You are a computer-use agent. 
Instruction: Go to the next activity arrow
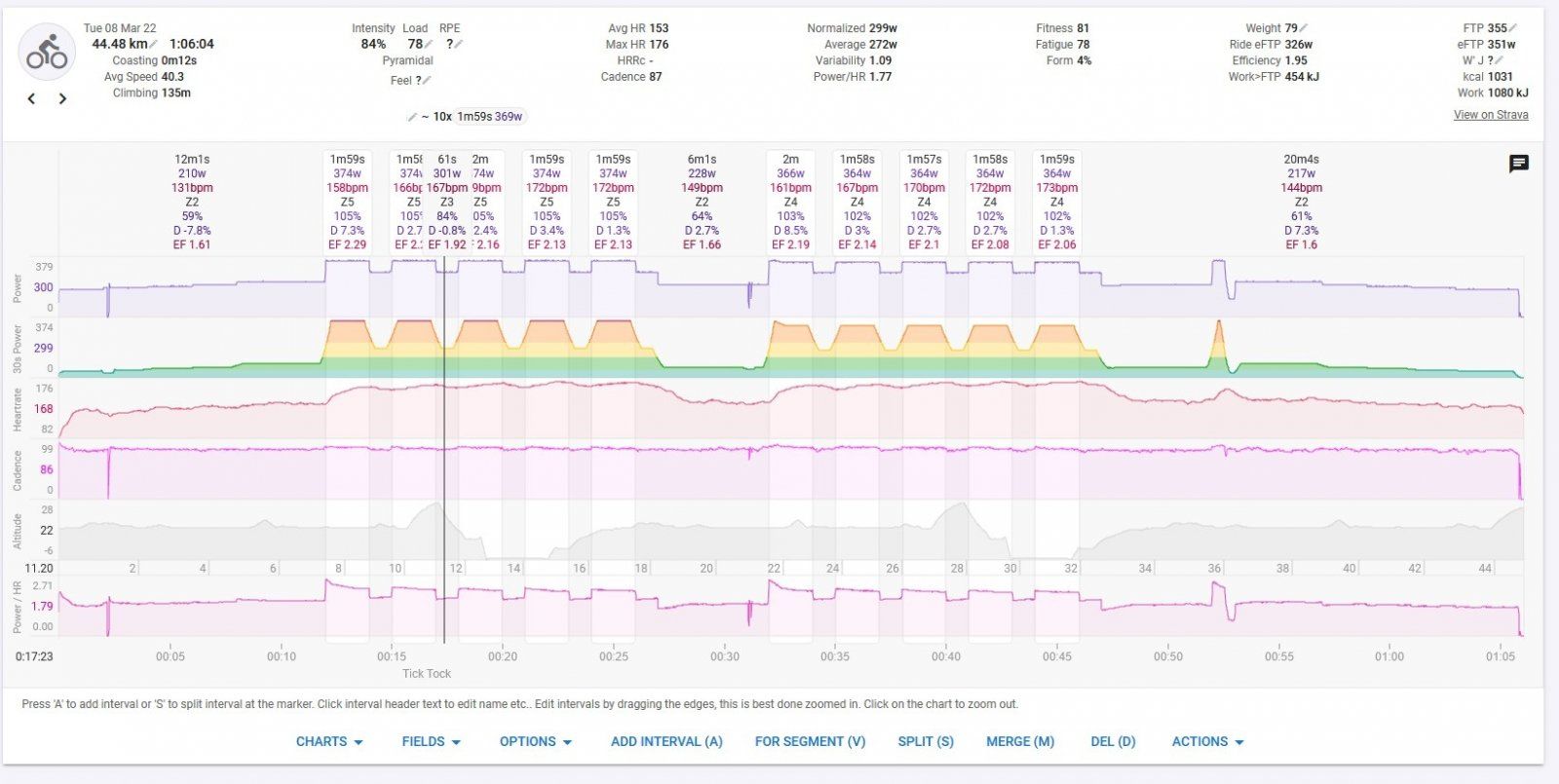[62, 98]
